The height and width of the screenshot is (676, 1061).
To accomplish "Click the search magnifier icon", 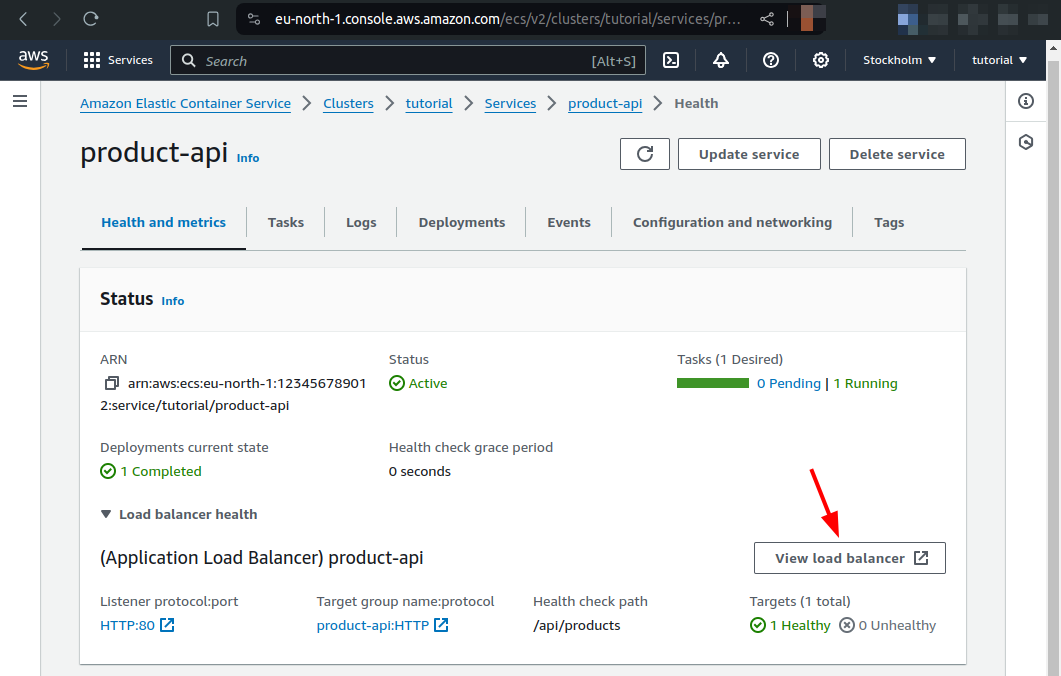I will coord(189,60).
